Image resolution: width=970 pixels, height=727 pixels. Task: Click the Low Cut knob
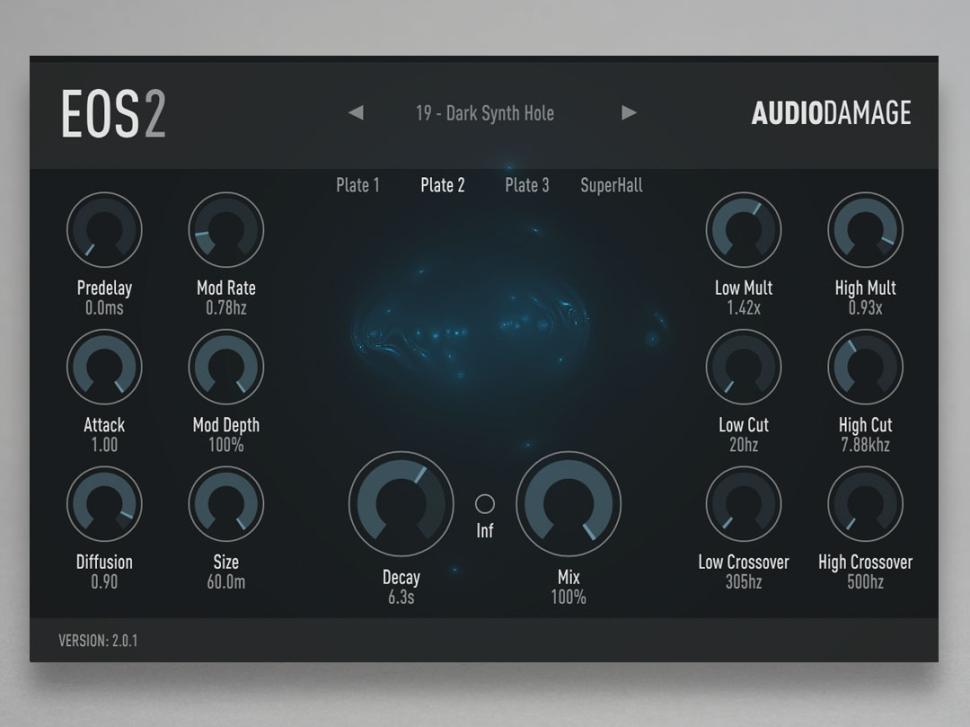(744, 367)
